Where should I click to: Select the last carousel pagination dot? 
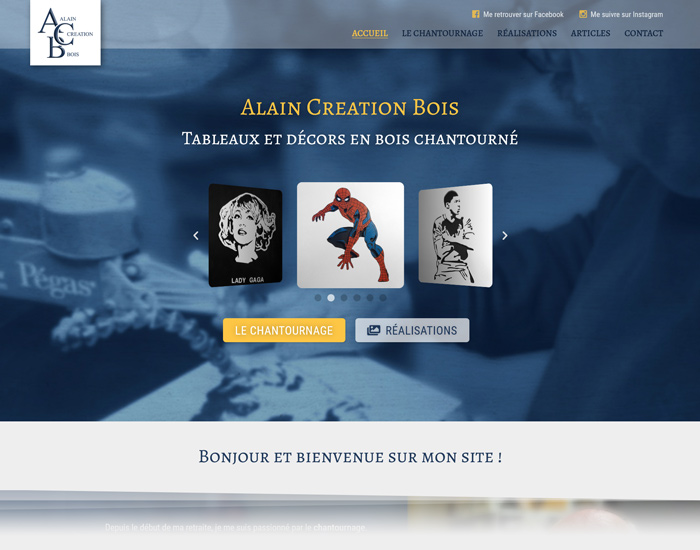coord(383,298)
